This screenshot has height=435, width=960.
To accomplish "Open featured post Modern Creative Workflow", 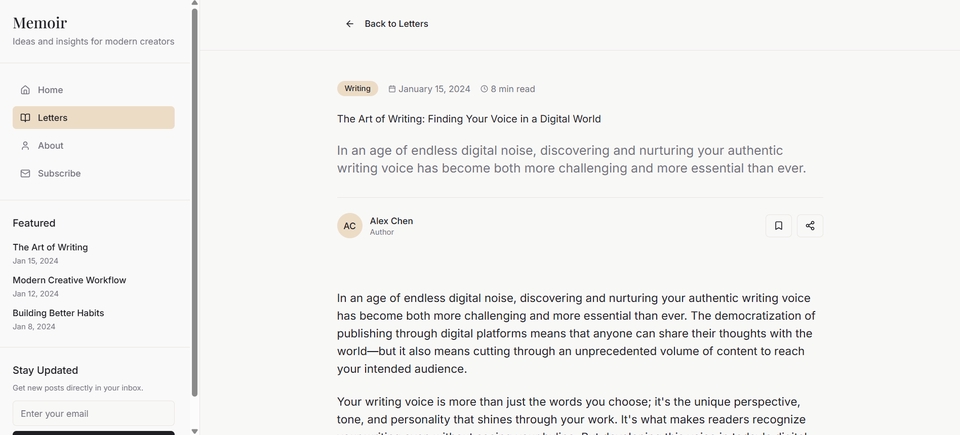I will coord(69,280).
